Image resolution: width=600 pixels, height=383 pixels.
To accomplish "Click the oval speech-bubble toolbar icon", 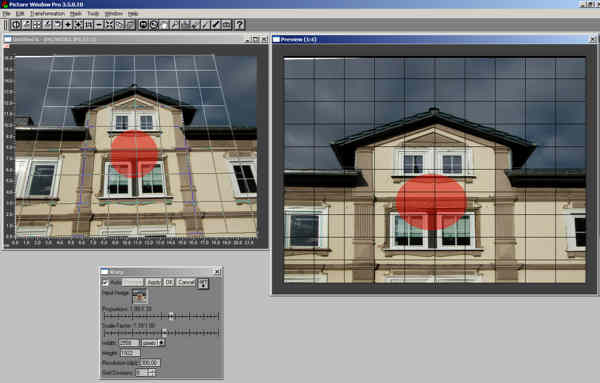I will (x=143, y=25).
